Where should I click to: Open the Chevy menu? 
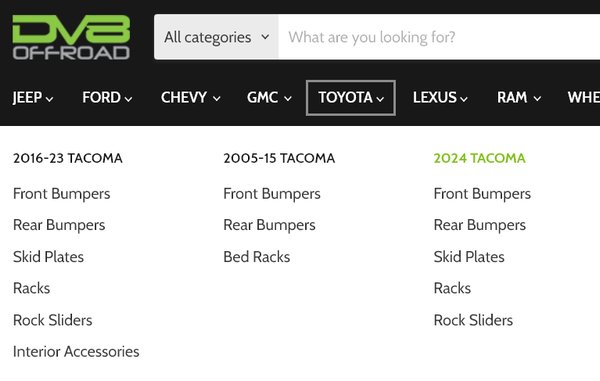[191, 98]
